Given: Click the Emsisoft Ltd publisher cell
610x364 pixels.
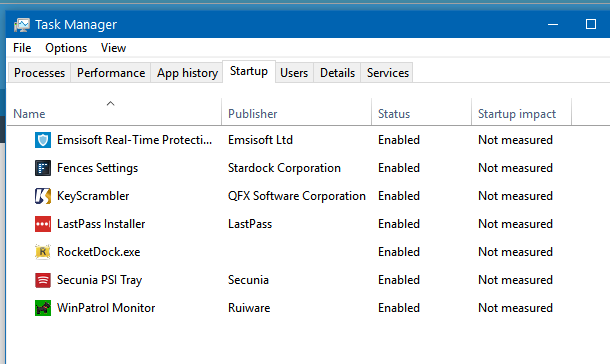Looking at the screenshot, I should 260,140.
